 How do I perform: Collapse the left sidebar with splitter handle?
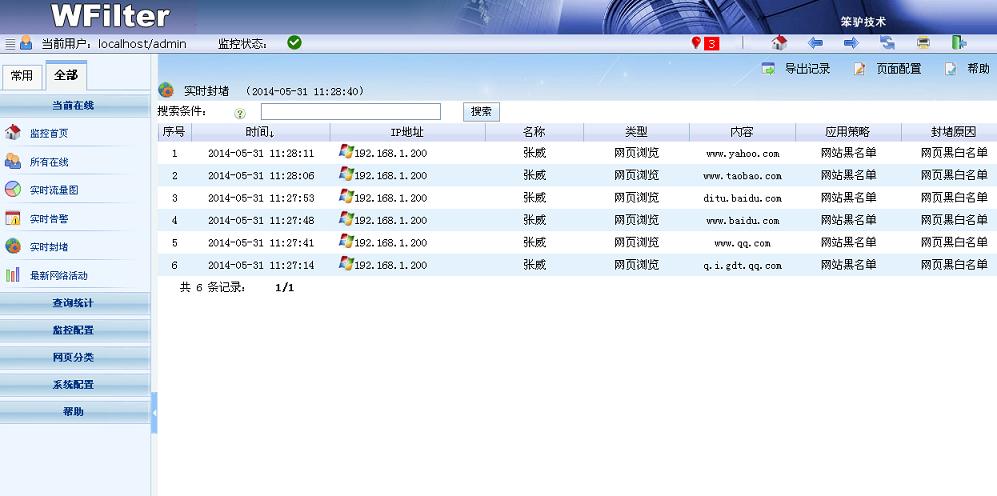click(x=154, y=412)
